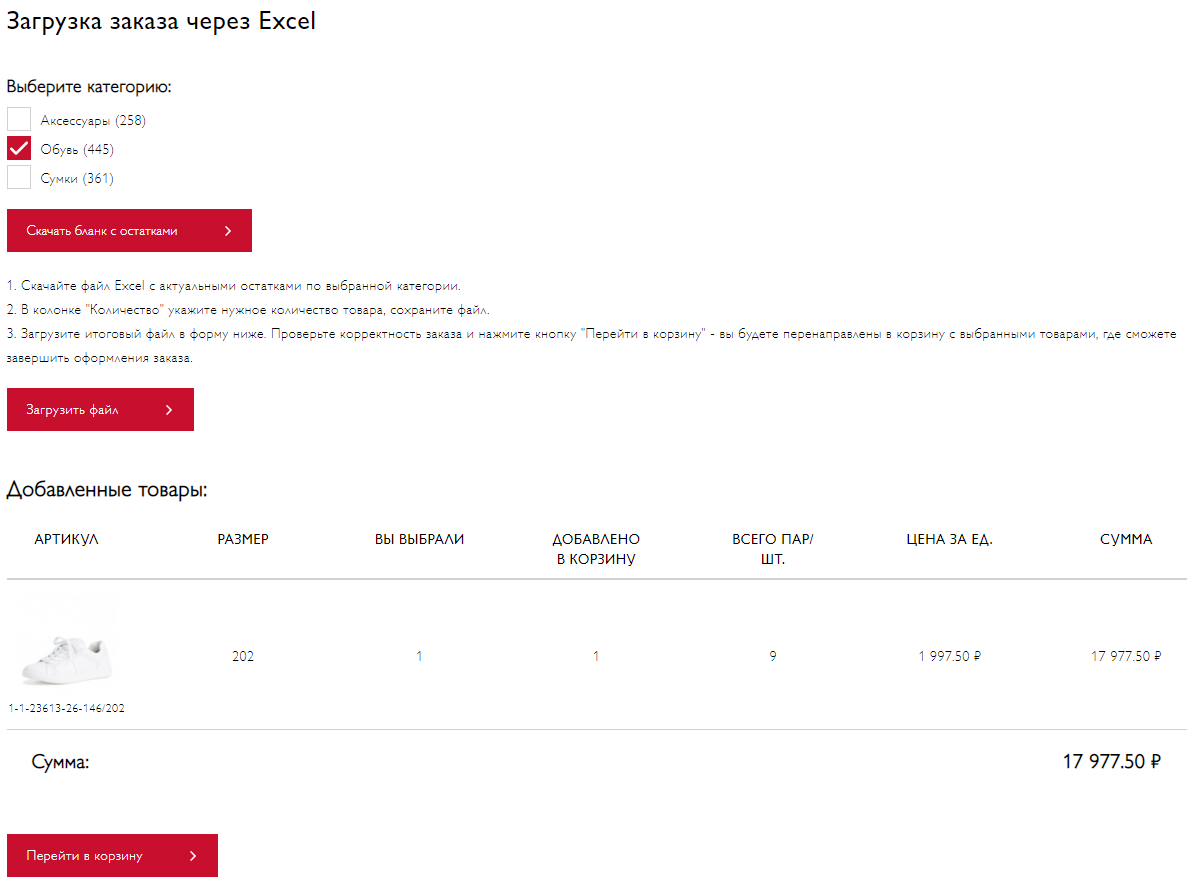
Task: Check the Аксессуары (258) checkbox
Action: pos(19,120)
